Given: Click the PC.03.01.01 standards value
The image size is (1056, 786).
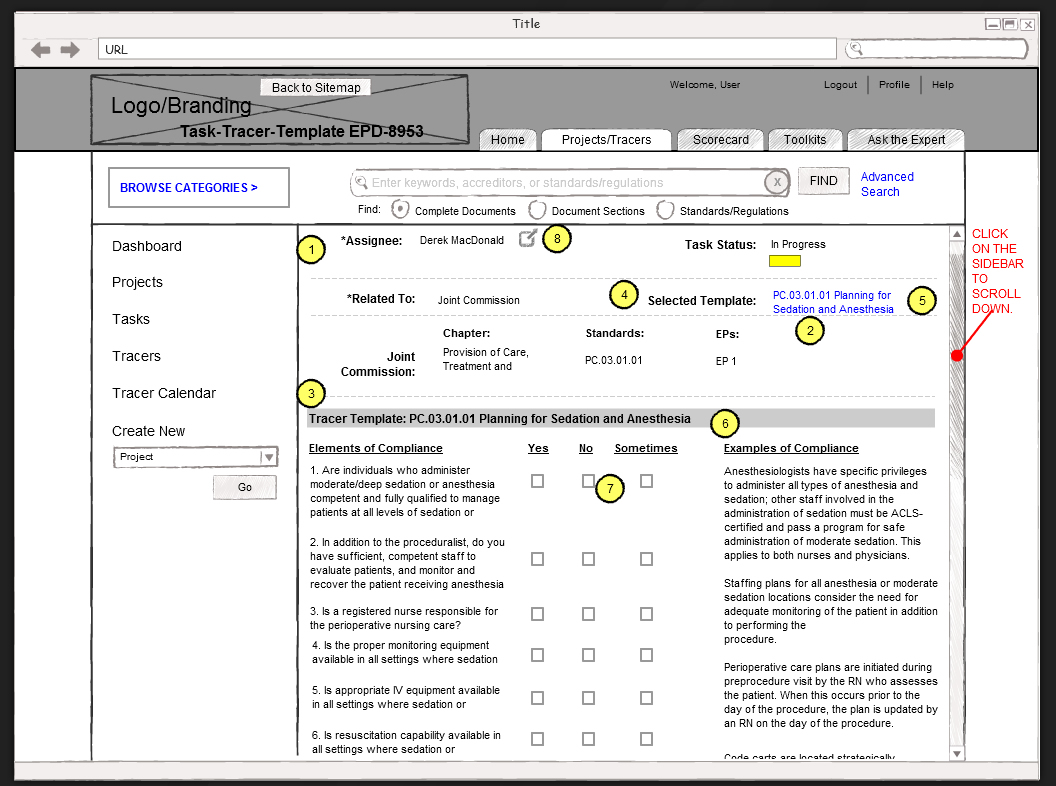Looking at the screenshot, I should pyautogui.click(x=614, y=360).
